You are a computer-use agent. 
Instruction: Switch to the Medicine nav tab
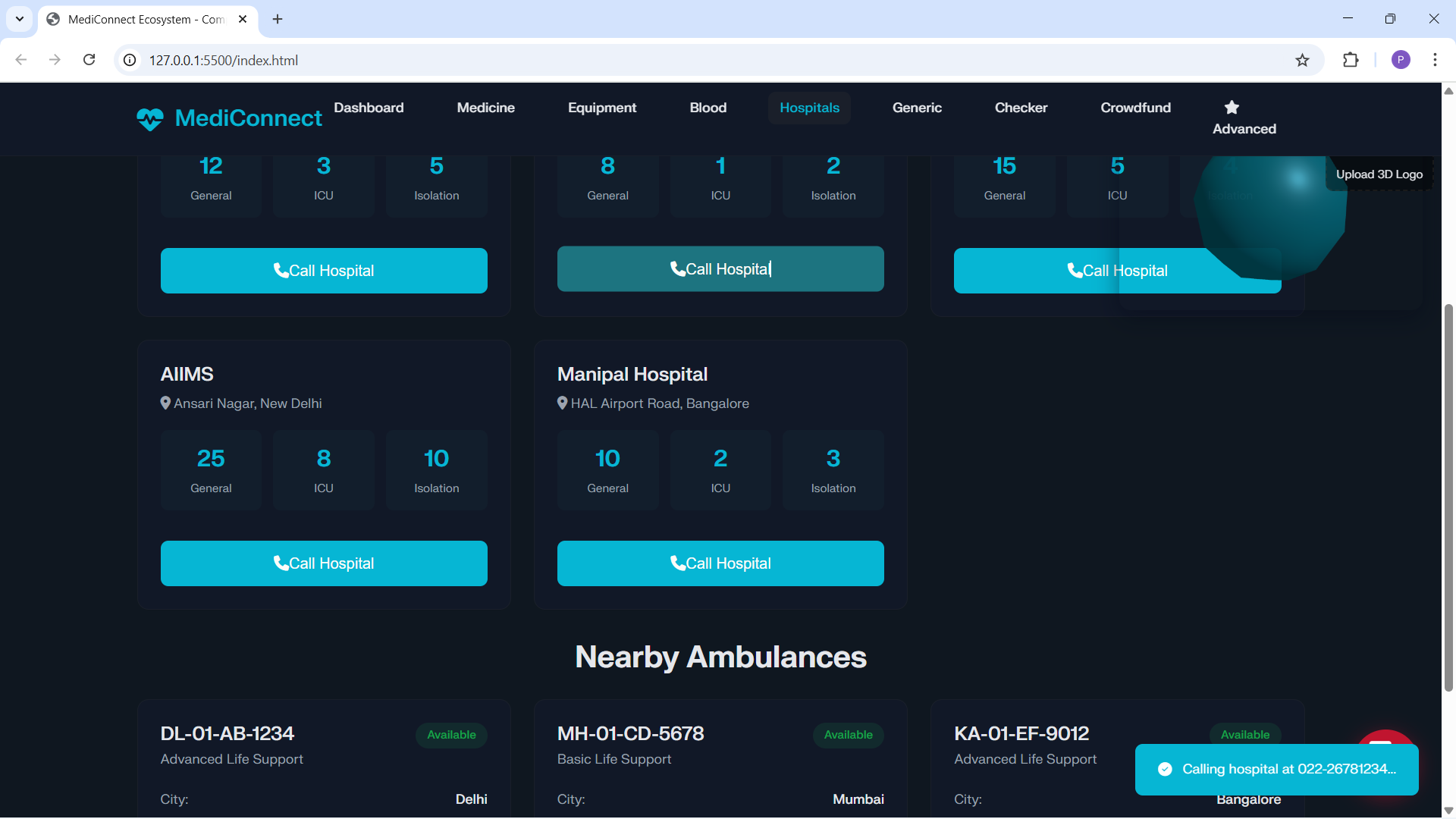pos(485,108)
